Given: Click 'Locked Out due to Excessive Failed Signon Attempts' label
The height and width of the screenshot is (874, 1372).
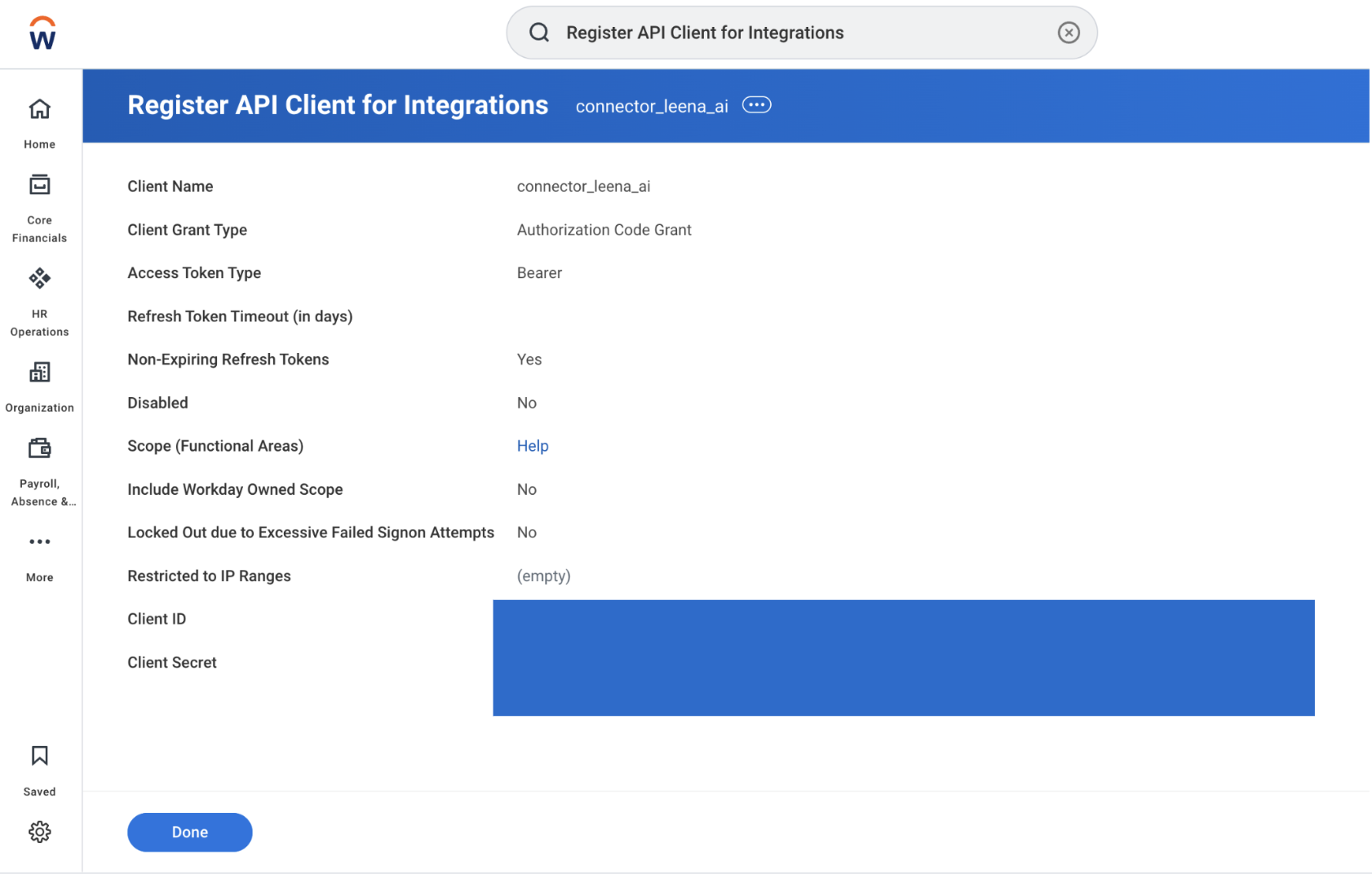Looking at the screenshot, I should point(311,532).
